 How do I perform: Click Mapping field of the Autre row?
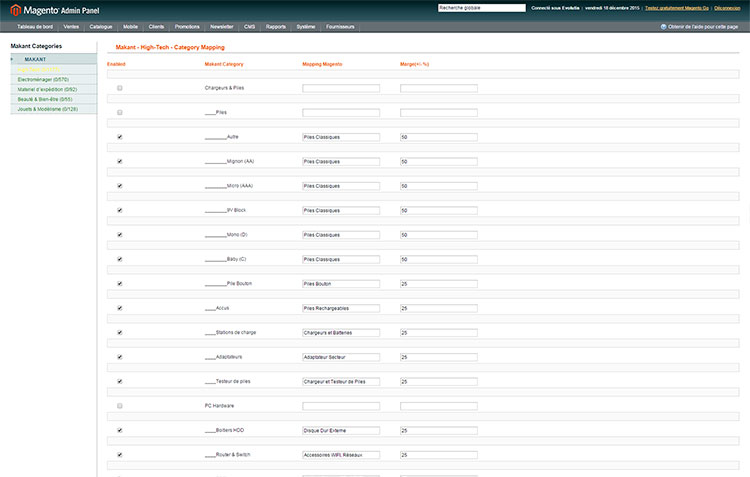click(341, 137)
